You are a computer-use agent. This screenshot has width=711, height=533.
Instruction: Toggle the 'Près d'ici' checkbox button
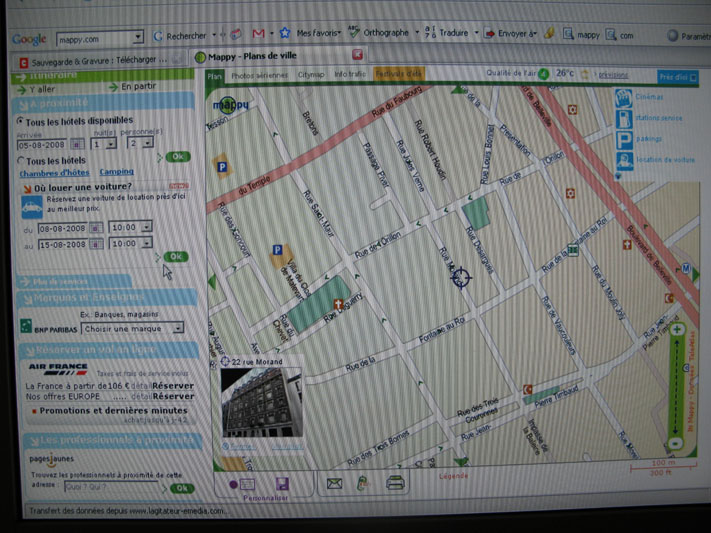pos(677,77)
